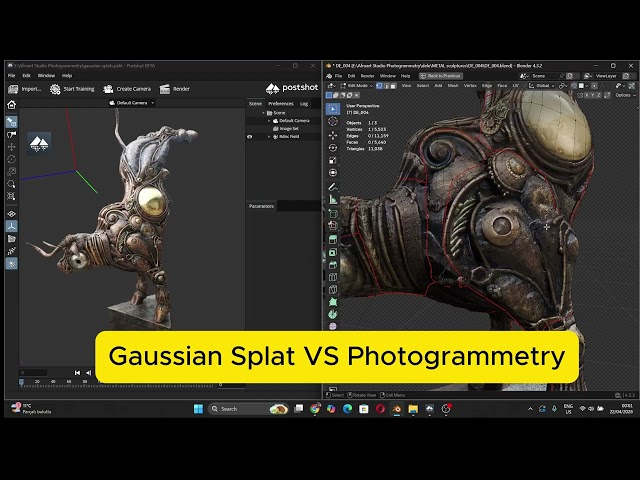Switch to the Log tab in Postshot
The height and width of the screenshot is (480, 640).
point(304,104)
